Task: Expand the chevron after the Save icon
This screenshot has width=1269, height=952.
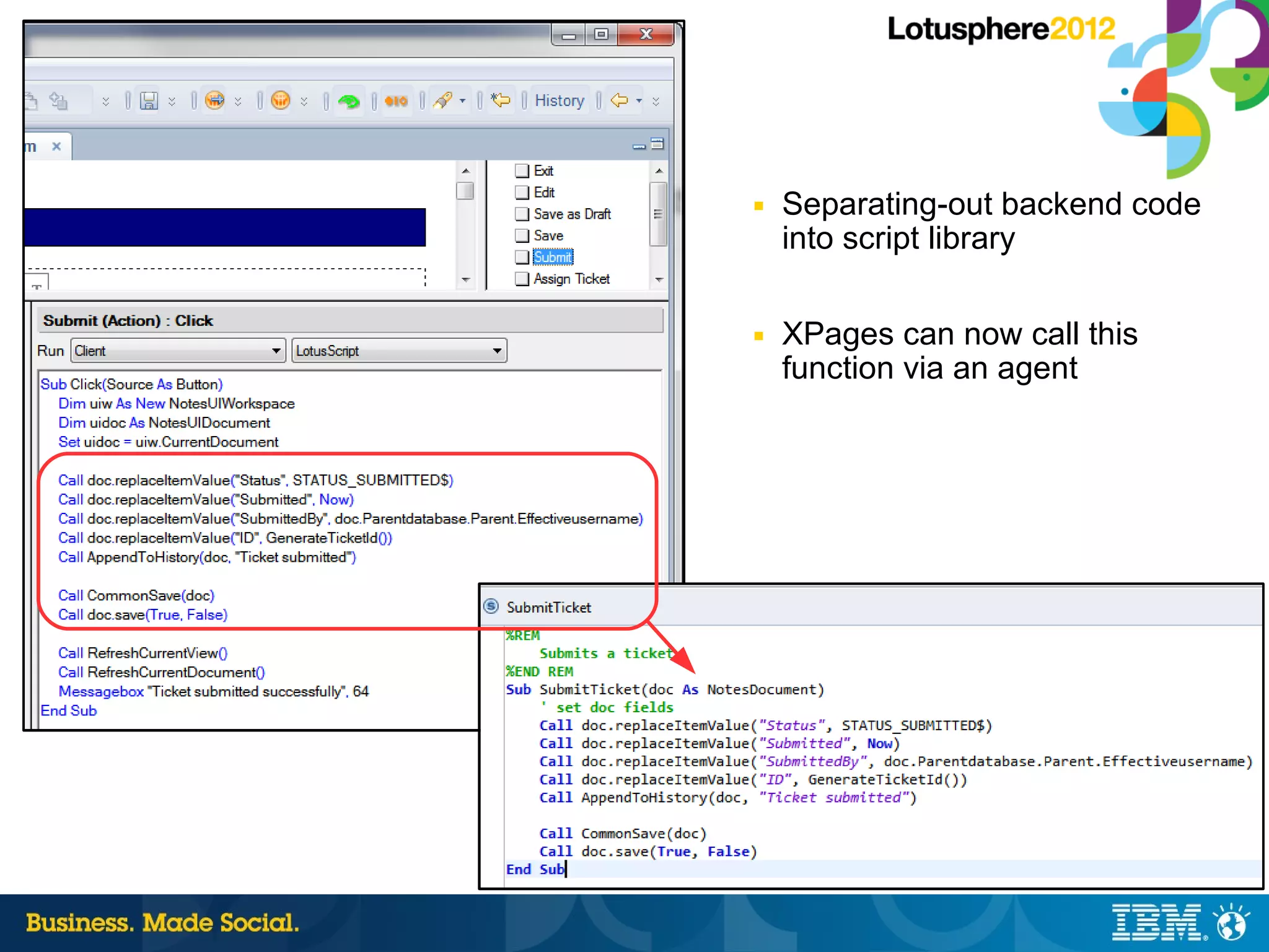Action: click(172, 101)
